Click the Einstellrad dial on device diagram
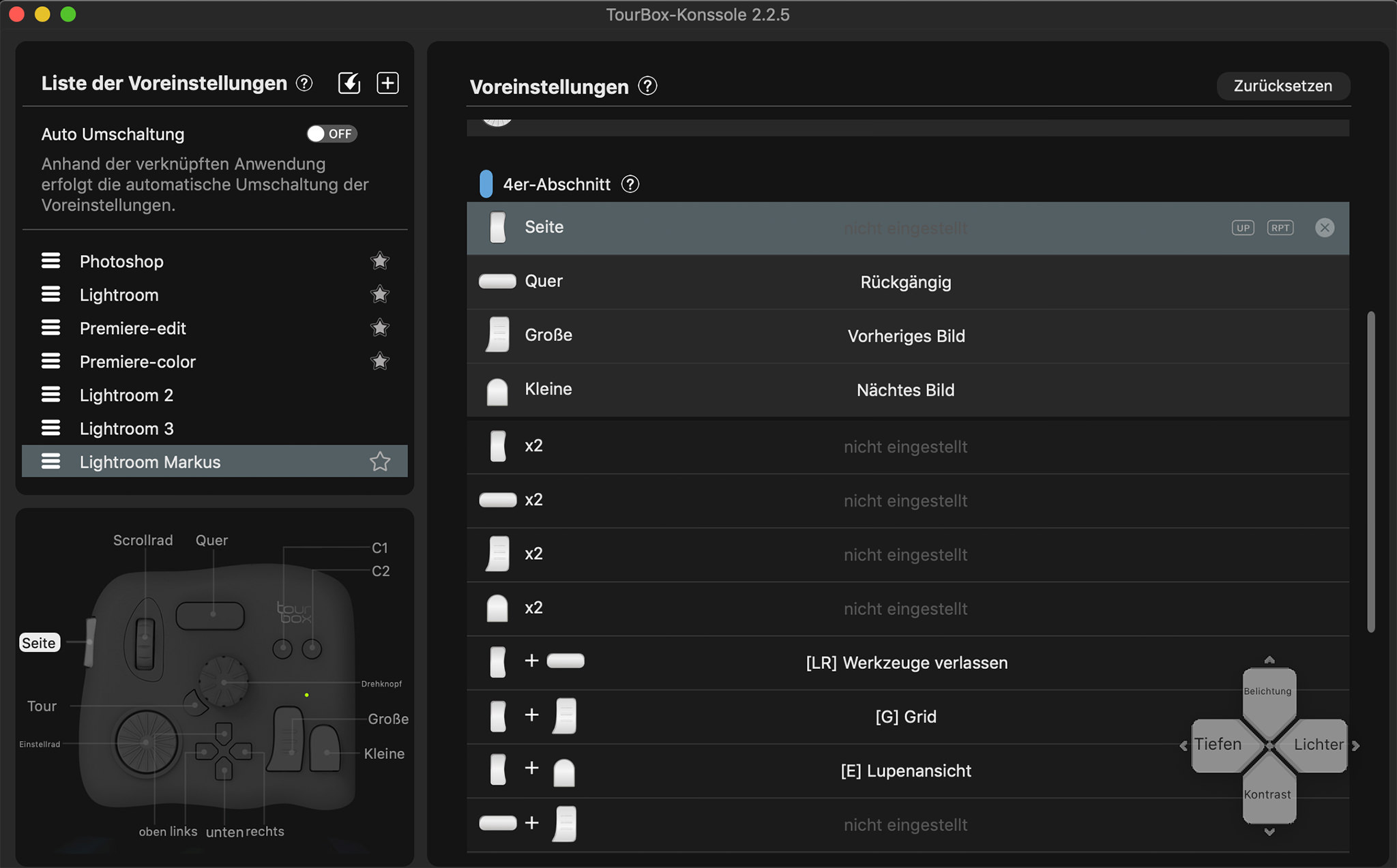1397x868 pixels. coord(147,743)
